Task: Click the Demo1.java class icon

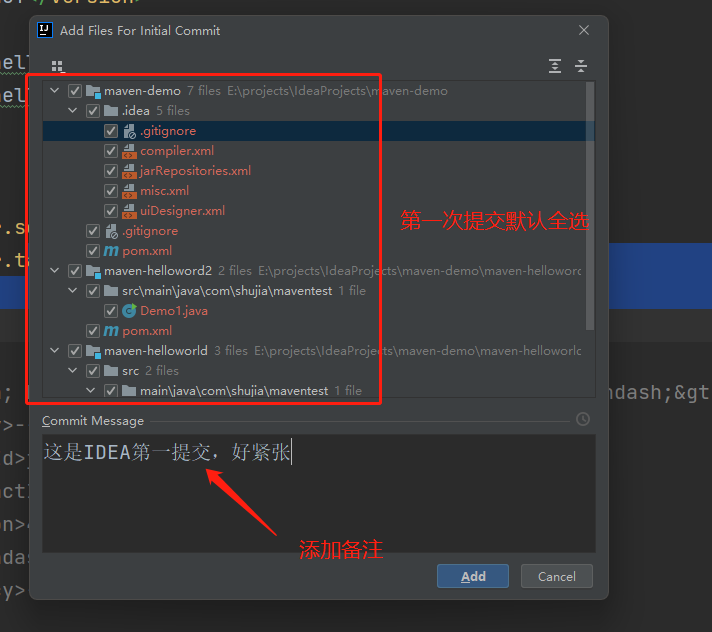Action: [129, 311]
